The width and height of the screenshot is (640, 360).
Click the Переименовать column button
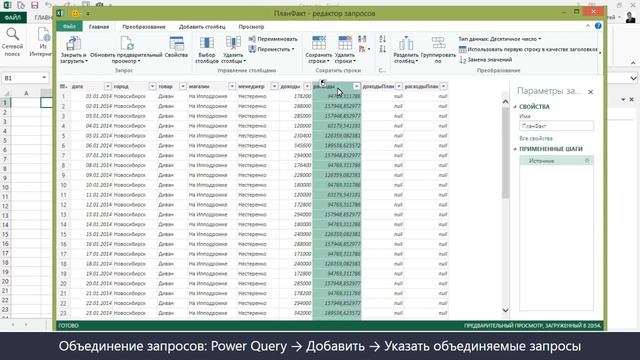[273, 39]
